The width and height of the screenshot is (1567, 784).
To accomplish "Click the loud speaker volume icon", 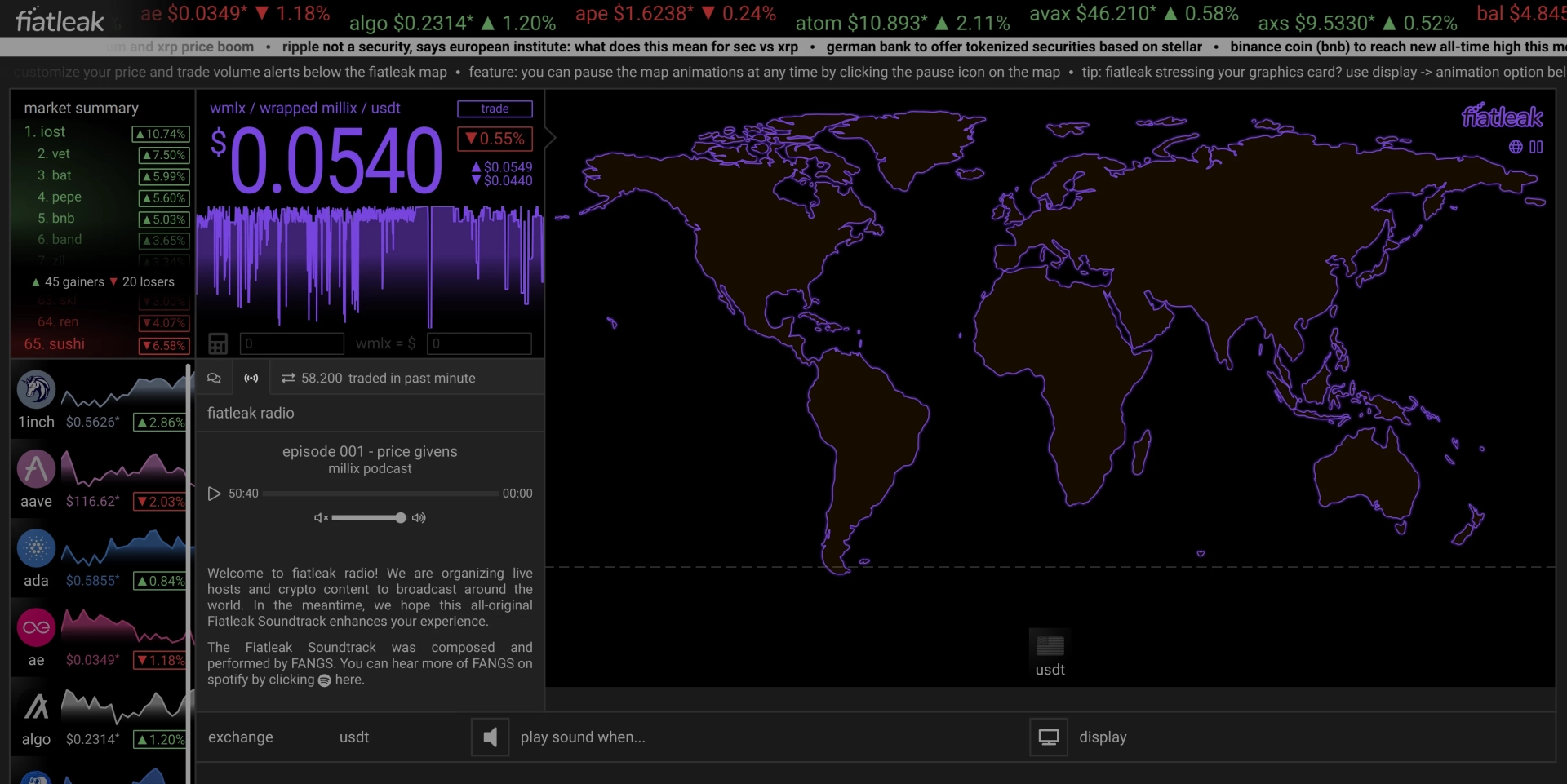I will tap(419, 518).
